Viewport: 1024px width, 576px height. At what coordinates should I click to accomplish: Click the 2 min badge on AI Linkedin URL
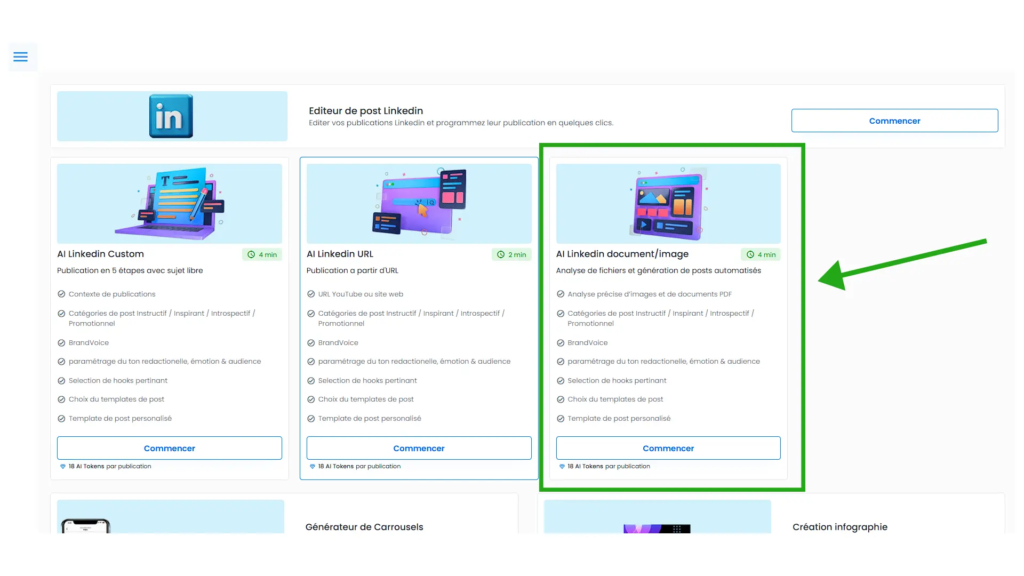(x=511, y=255)
